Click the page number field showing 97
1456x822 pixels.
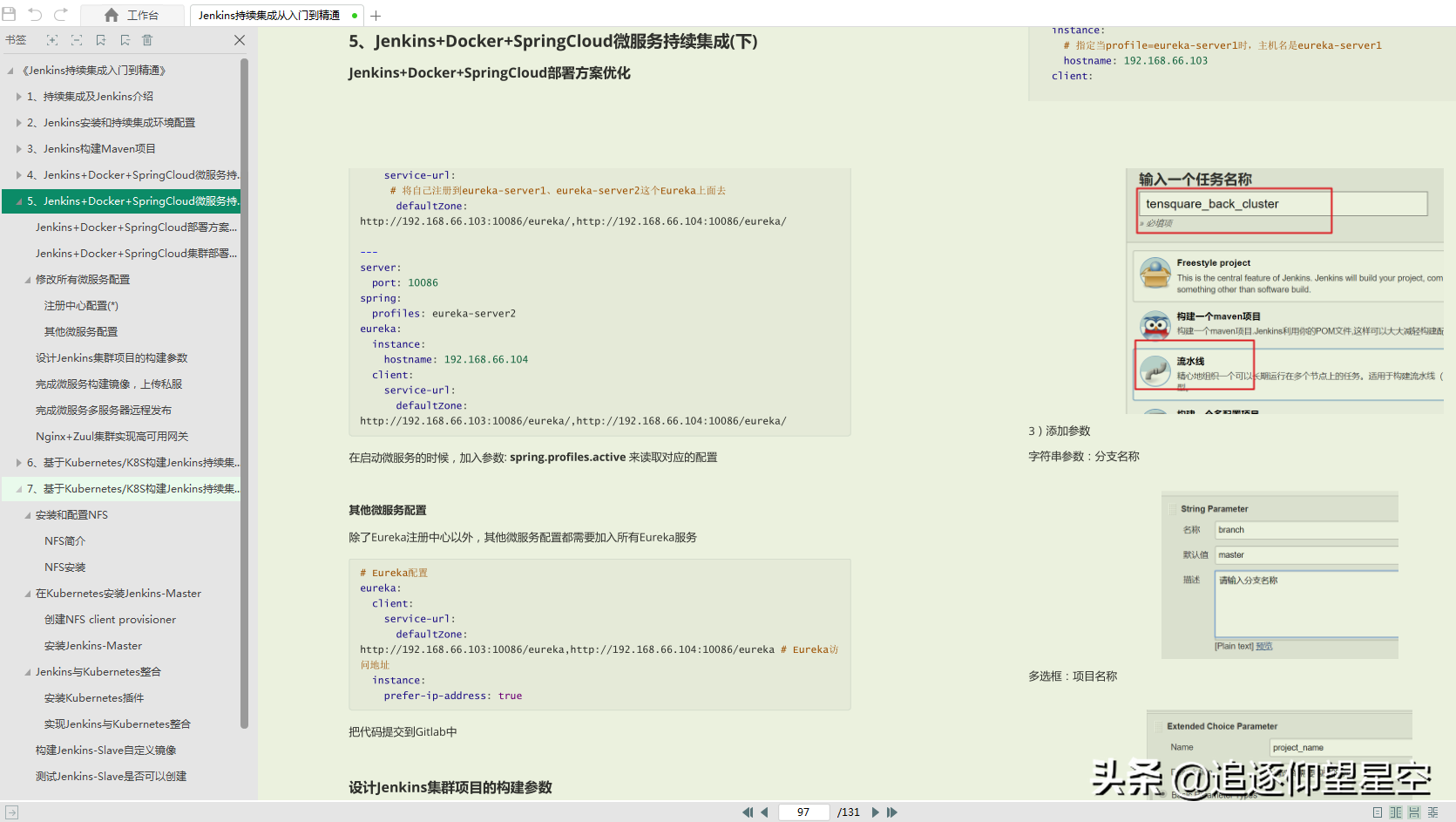803,812
